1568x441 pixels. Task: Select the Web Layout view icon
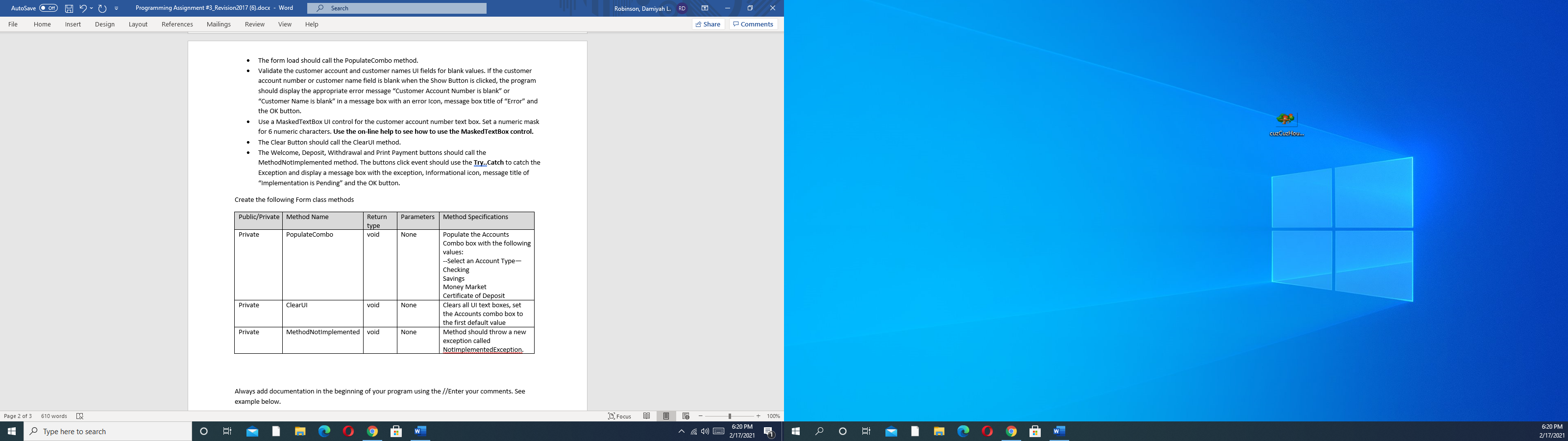[685, 416]
